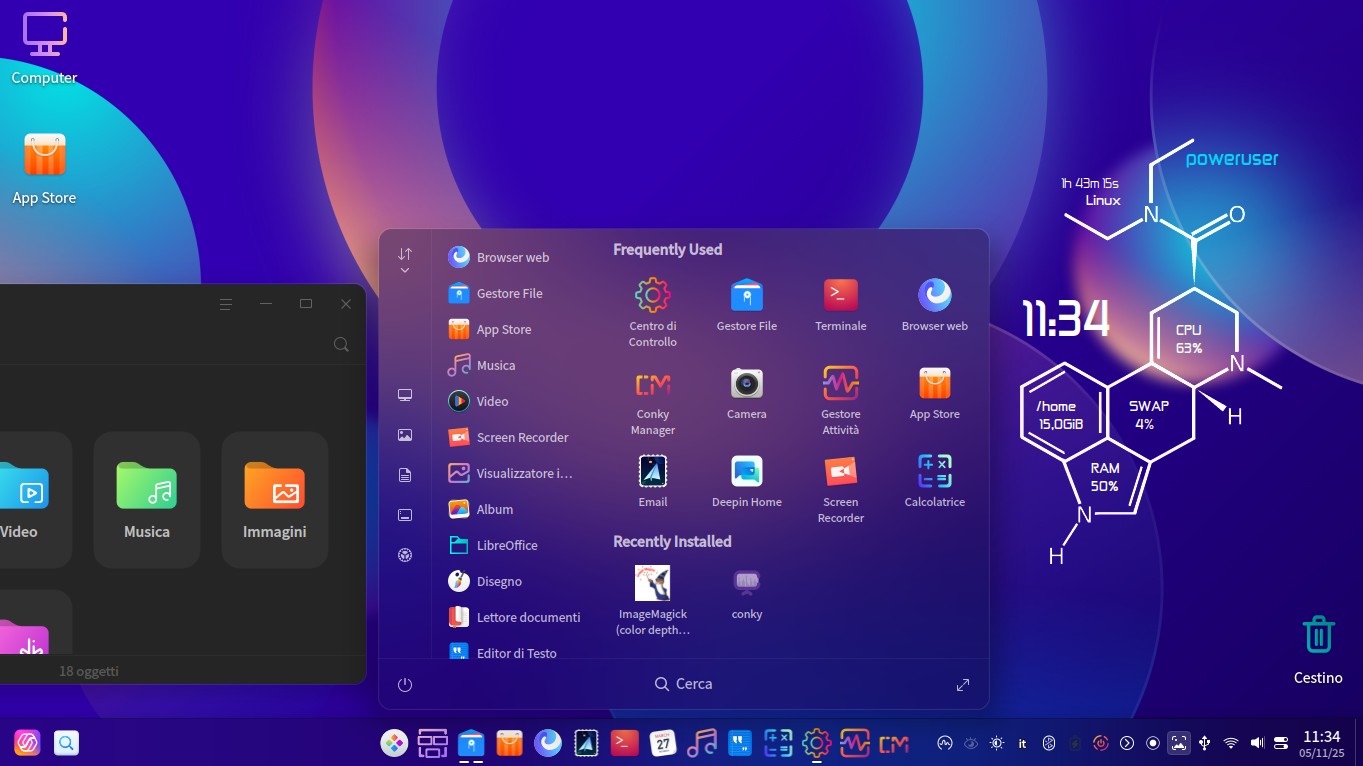Viewport: 1363px width, 766px height.
Task: Open Deepin Home app
Action: [747, 479]
